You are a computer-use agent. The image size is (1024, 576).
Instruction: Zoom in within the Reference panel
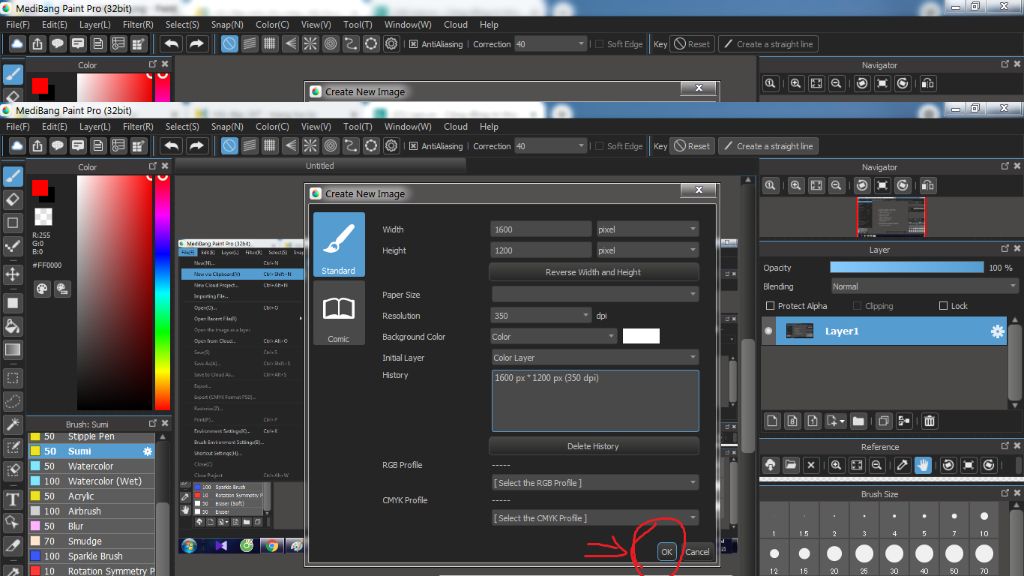pyautogui.click(x=836, y=465)
